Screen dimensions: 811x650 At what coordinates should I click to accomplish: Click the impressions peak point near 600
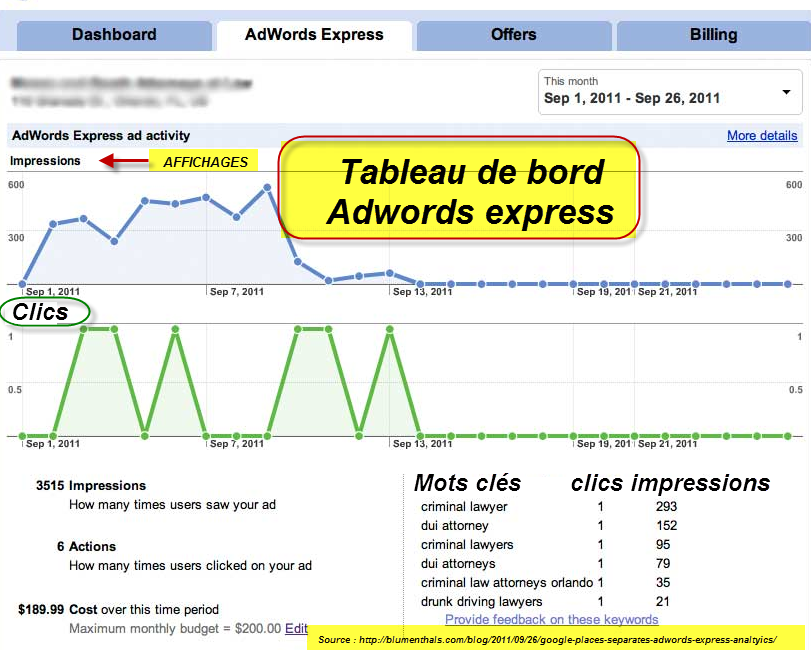coord(267,187)
